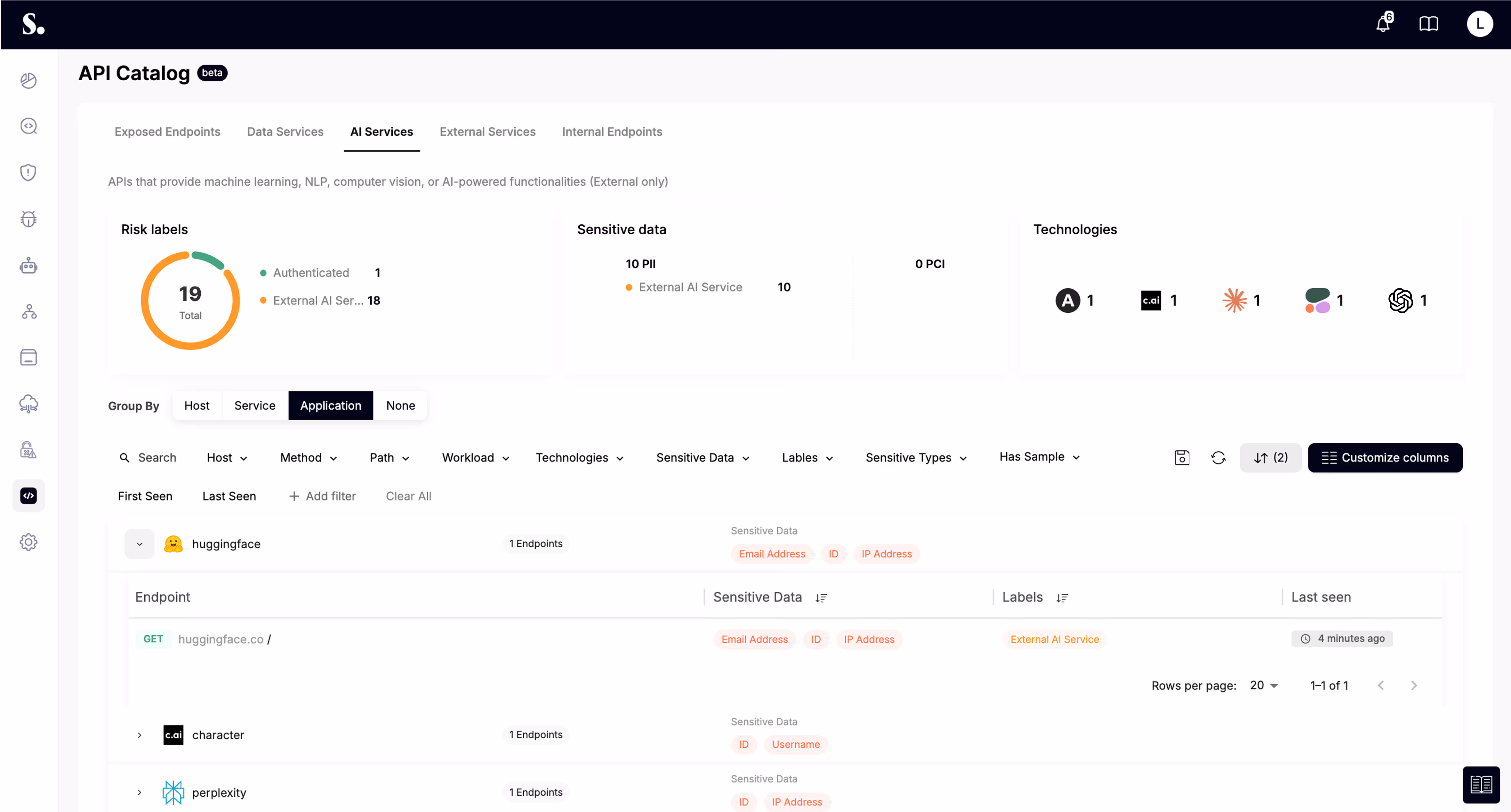
Task: Click the bug icon in sidebar
Action: pyautogui.click(x=28, y=219)
